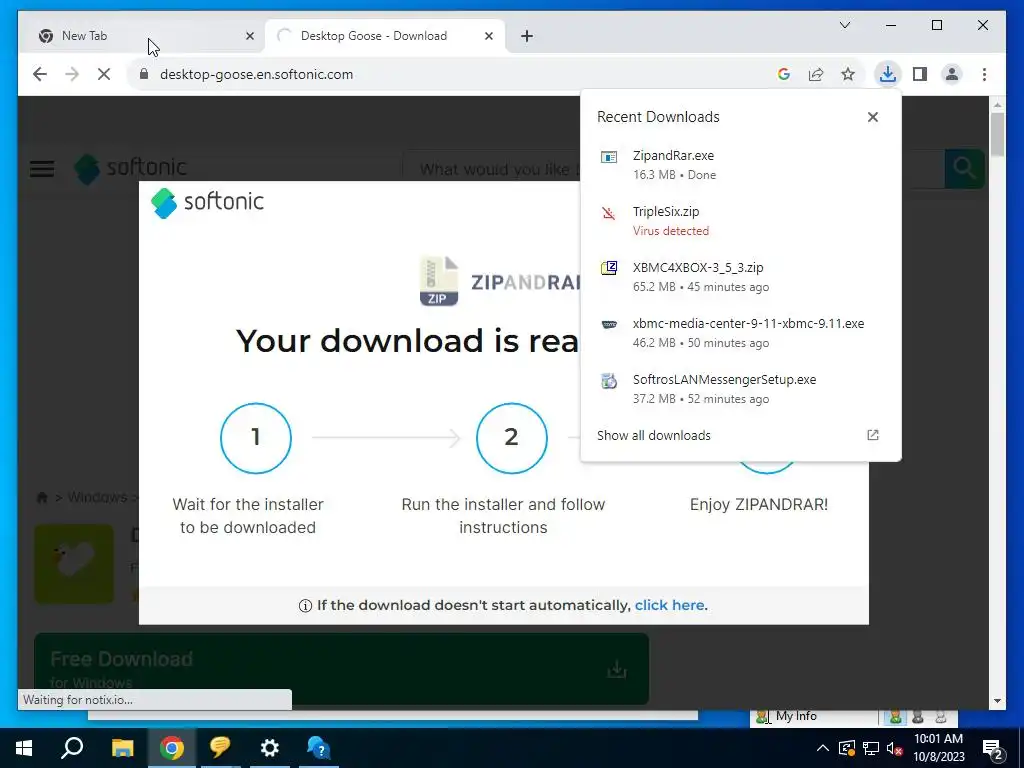
Task: Open the Chrome profile avatar
Action: [x=952, y=74]
